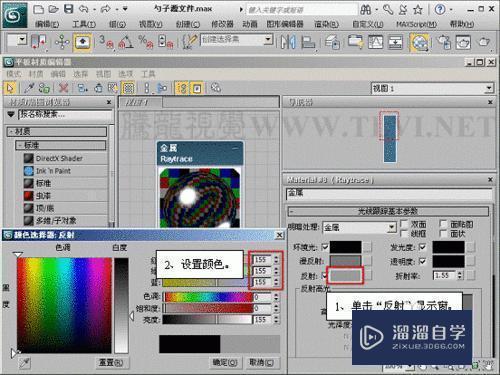
Task: Click the binoculars search icon
Action: pyautogui.click(x=366, y=9)
